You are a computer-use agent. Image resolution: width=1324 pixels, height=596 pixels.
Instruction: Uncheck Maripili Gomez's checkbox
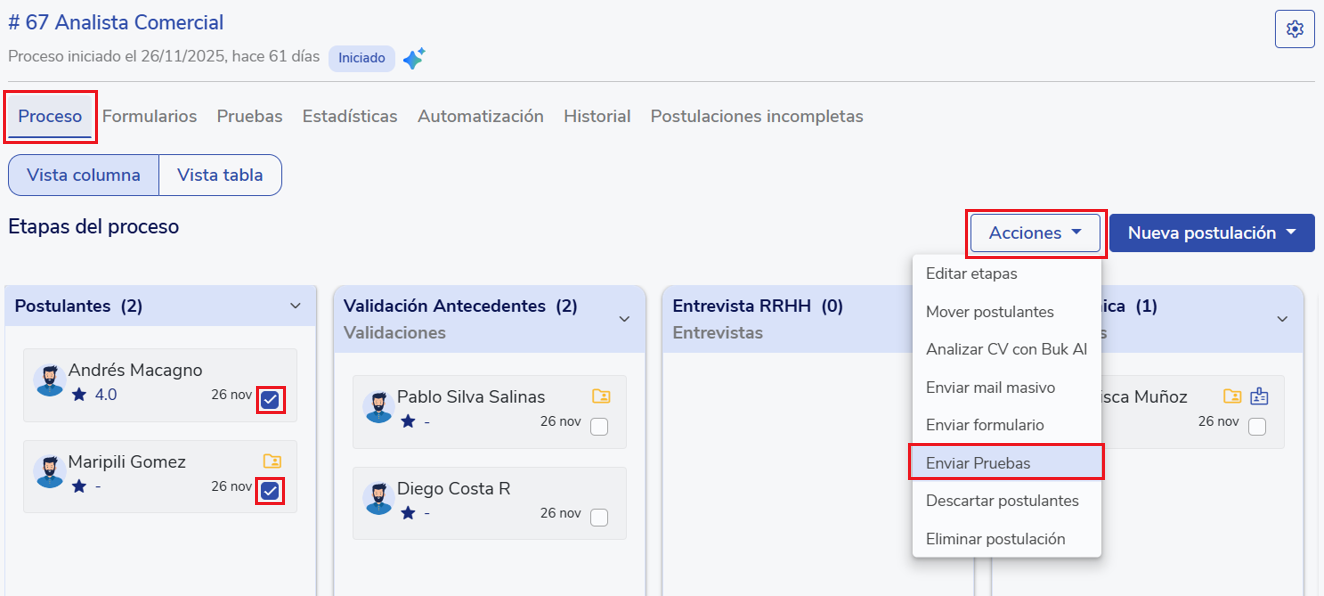(x=270, y=491)
